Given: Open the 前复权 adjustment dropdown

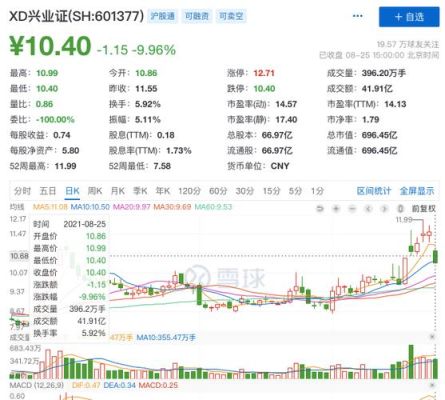Looking at the screenshot, I should (x=424, y=209).
